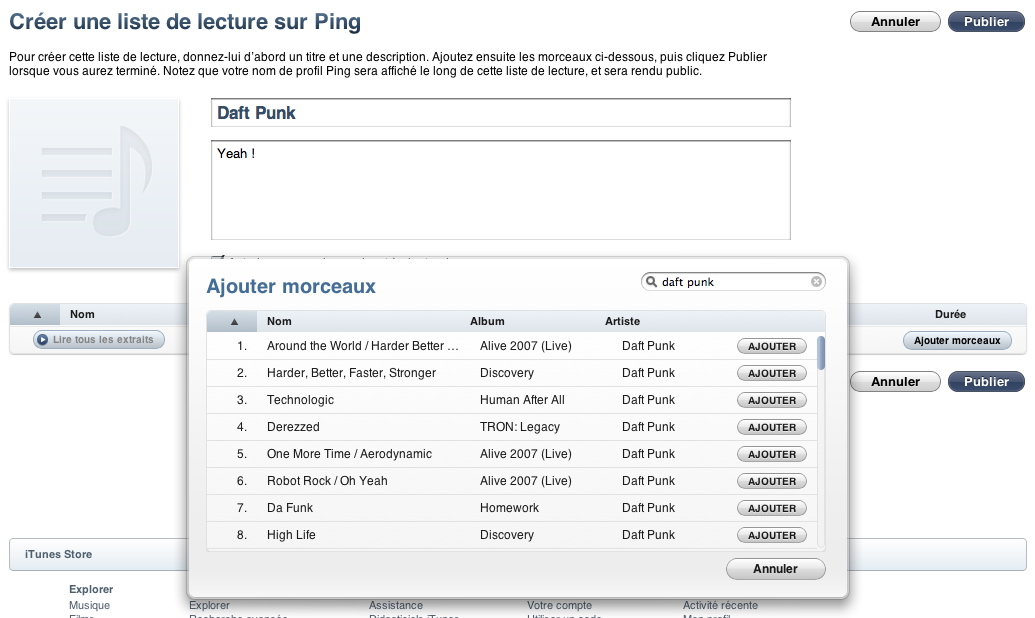Click Publier below the Durée column
1035x618 pixels.
coord(986,382)
